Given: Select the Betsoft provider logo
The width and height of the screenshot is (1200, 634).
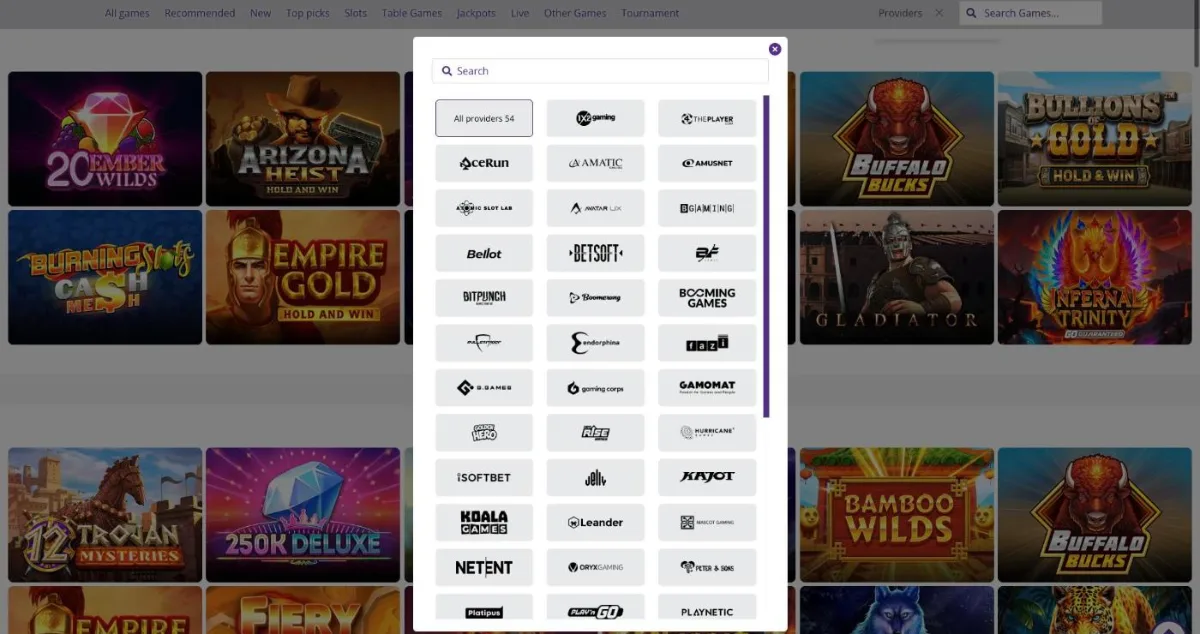Looking at the screenshot, I should click(596, 253).
